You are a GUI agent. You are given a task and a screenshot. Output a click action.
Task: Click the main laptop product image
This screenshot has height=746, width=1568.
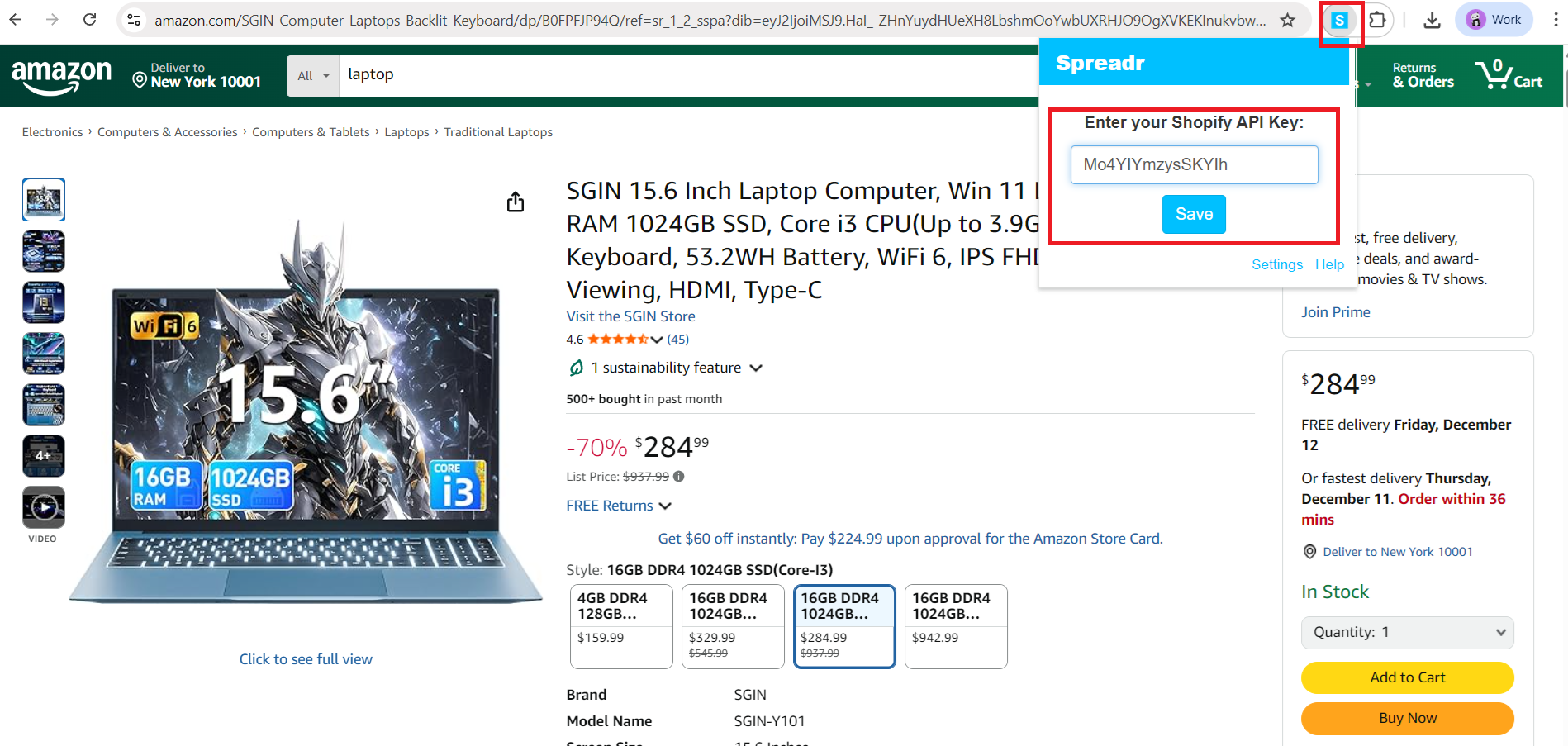click(x=306, y=411)
